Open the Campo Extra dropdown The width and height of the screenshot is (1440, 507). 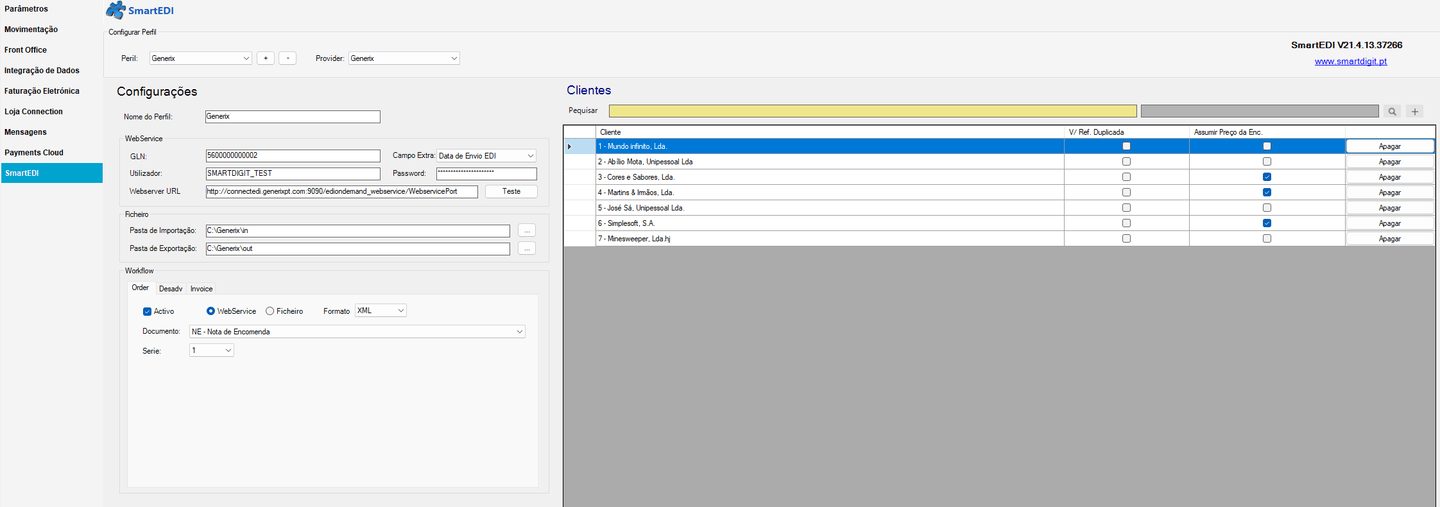487,155
